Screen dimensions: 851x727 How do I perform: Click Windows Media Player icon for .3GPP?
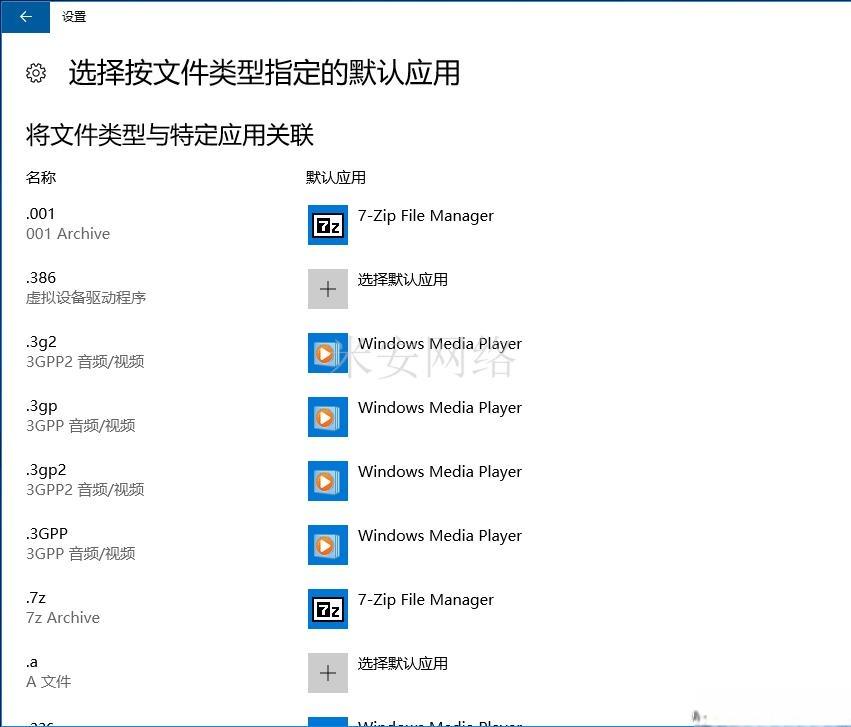pos(328,545)
